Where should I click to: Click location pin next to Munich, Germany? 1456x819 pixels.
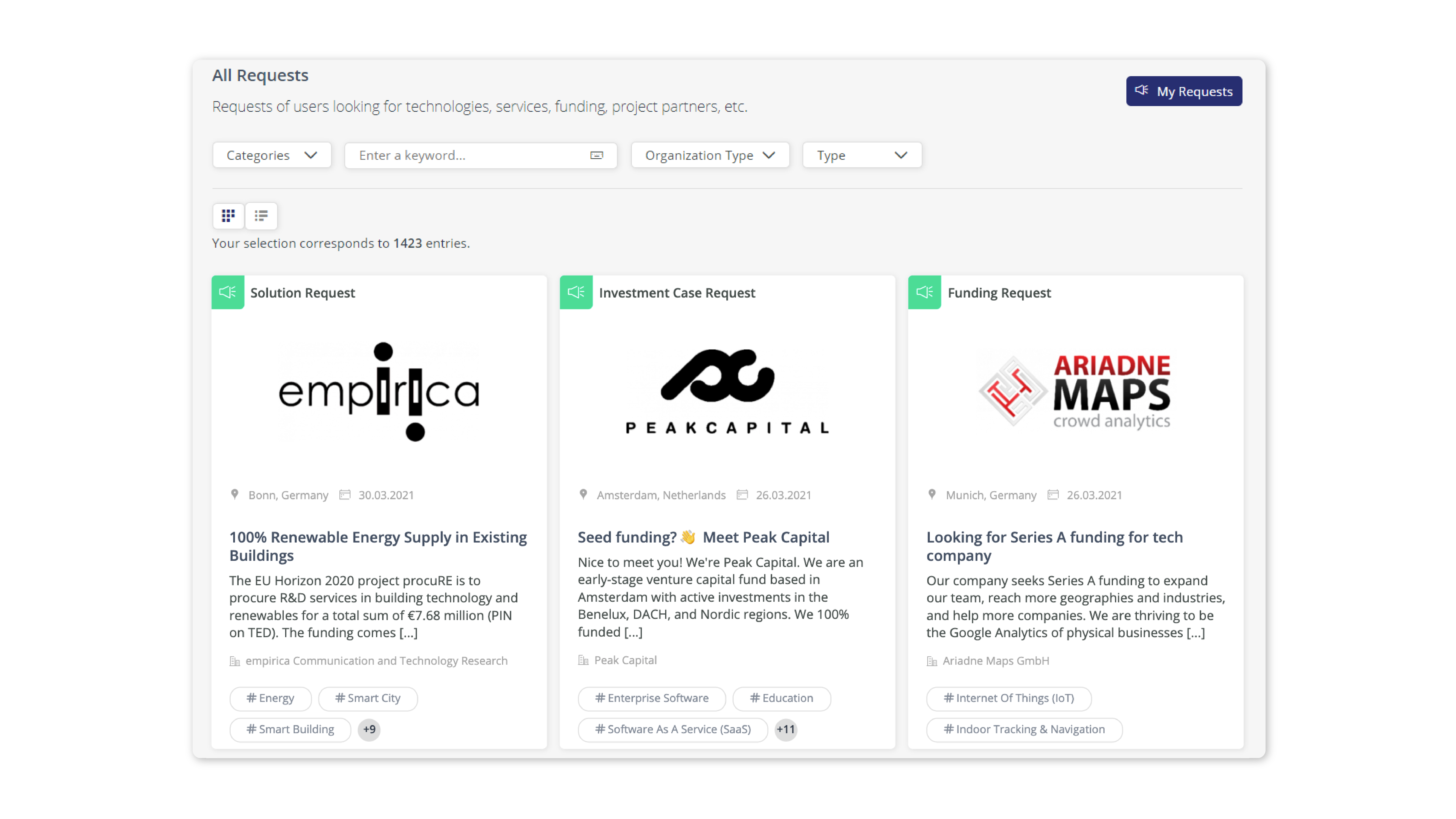click(932, 495)
